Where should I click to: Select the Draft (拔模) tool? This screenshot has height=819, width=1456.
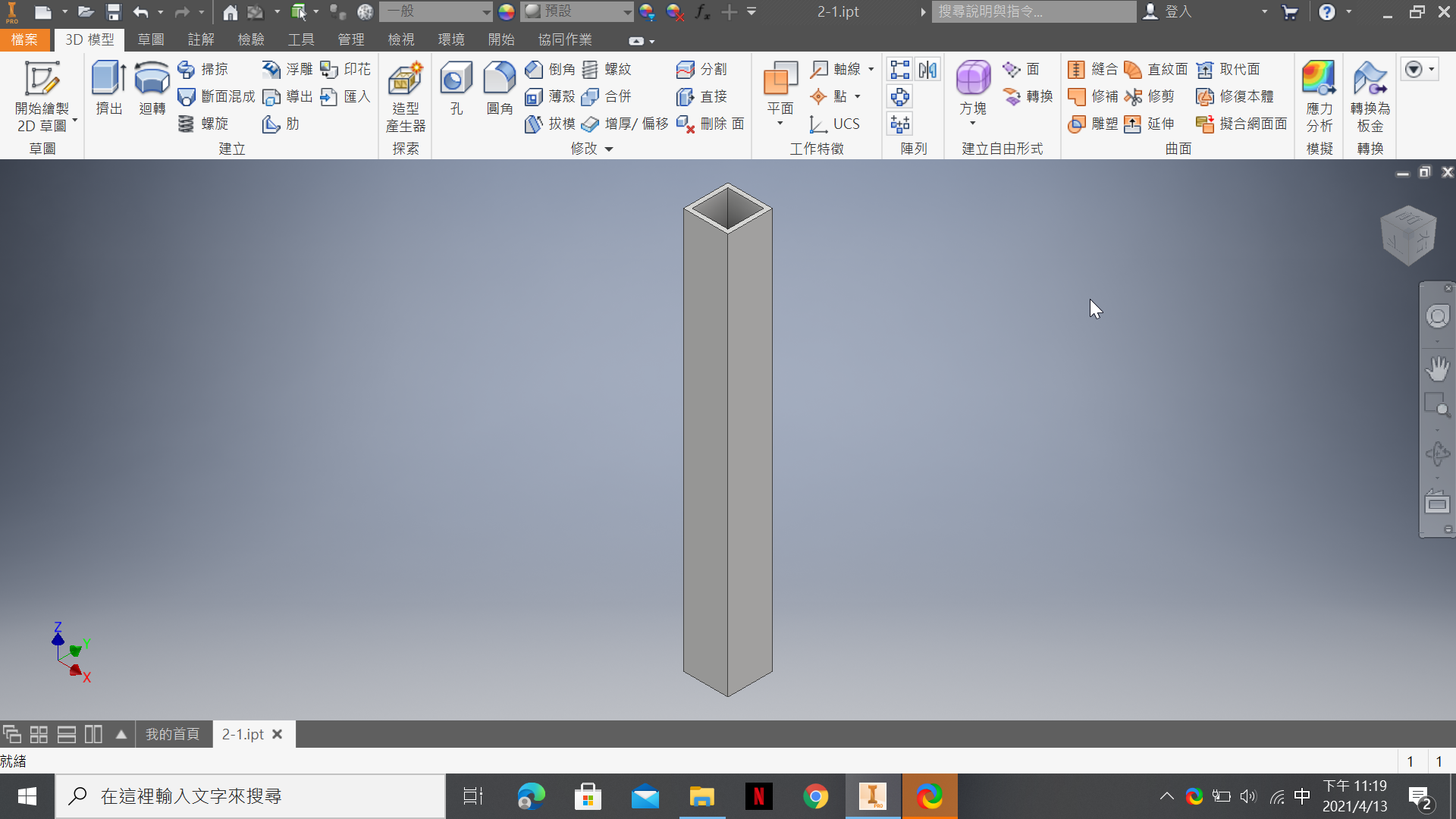[x=550, y=124]
